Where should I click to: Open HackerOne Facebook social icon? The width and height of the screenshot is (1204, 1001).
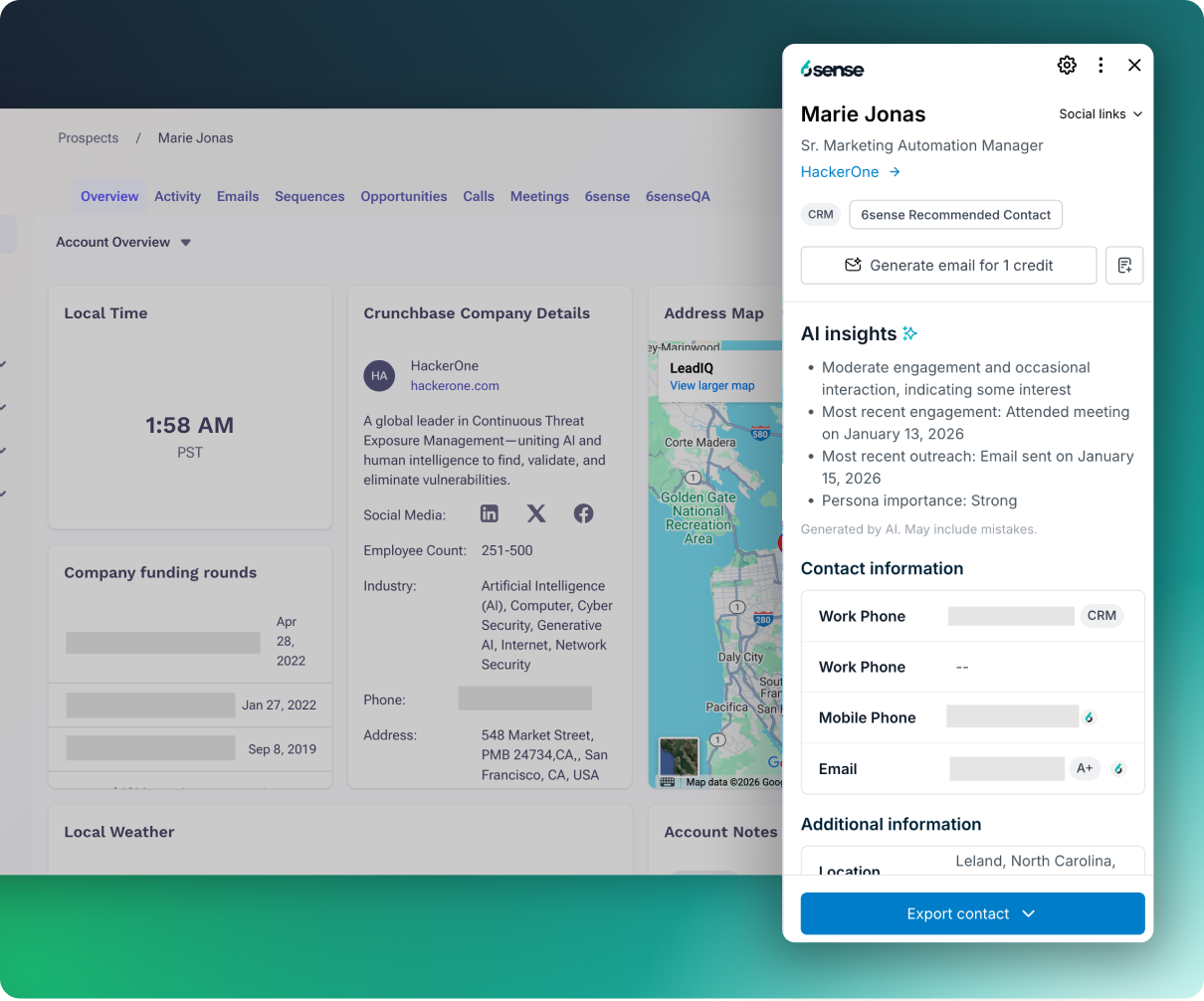pos(584,513)
